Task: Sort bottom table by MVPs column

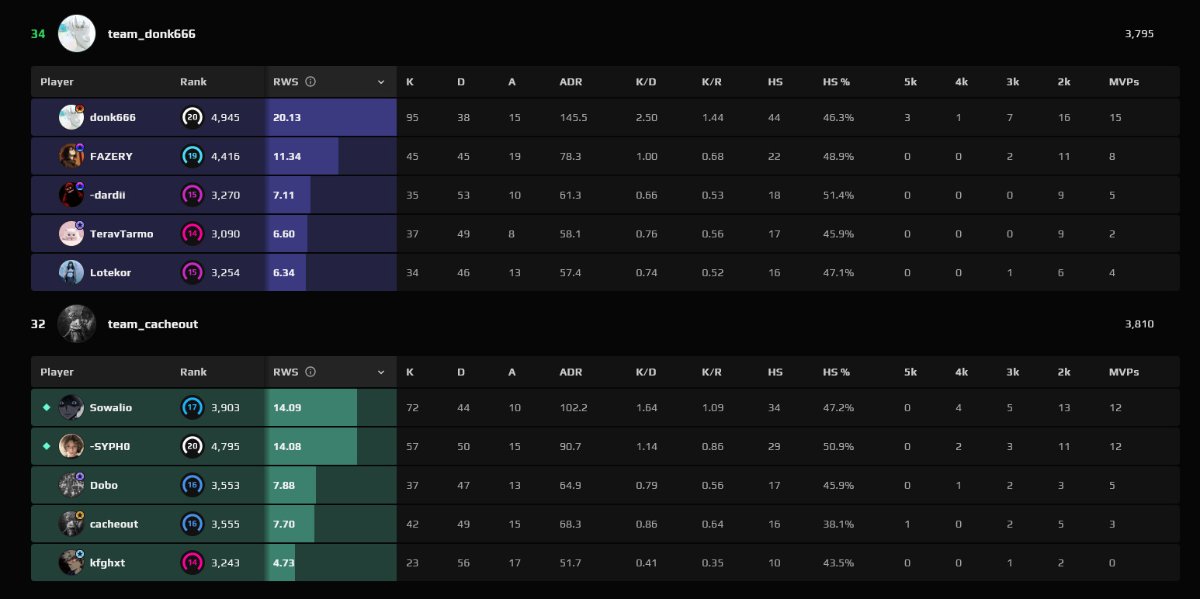Action: (x=1124, y=372)
